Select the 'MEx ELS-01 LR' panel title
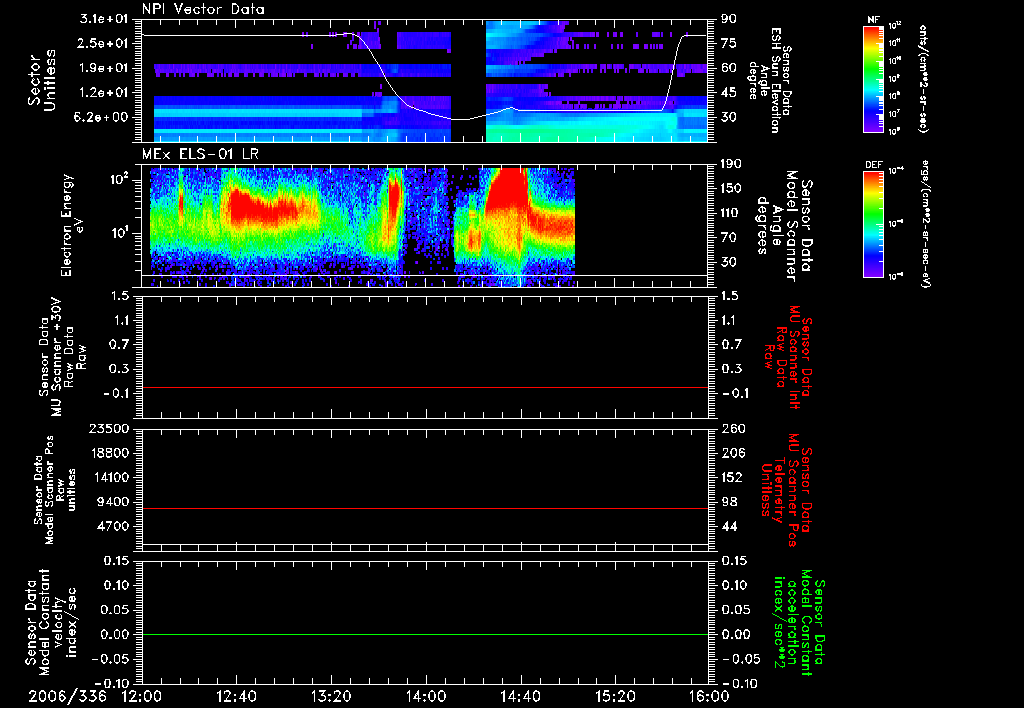 coord(200,154)
